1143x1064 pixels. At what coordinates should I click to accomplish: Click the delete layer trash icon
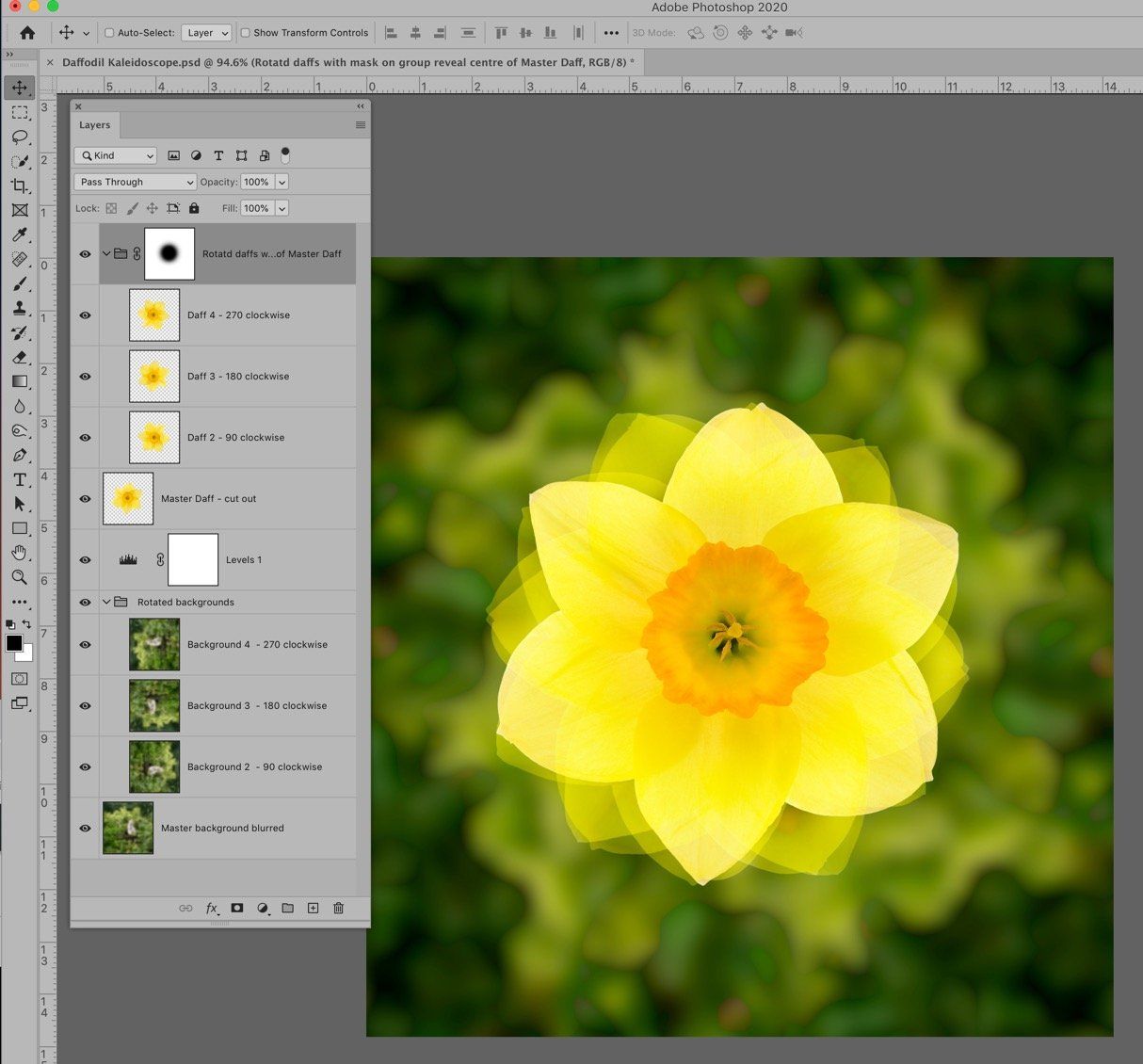(338, 908)
